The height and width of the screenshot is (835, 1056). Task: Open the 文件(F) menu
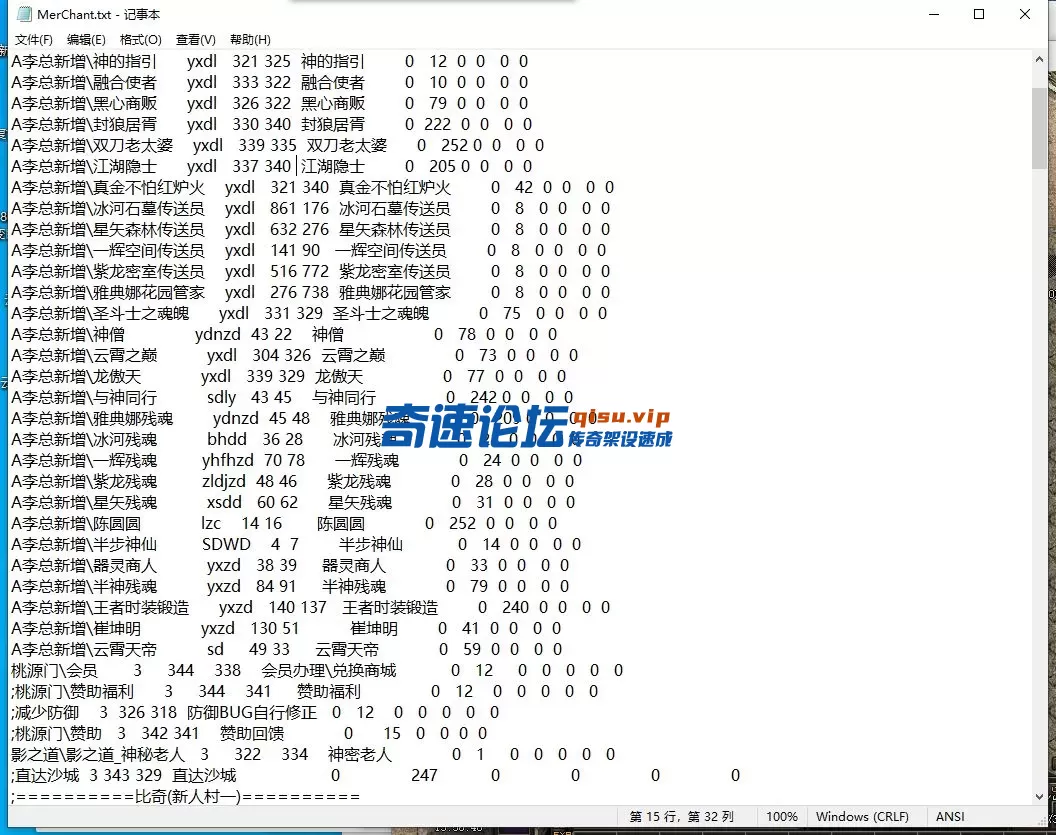(x=34, y=40)
